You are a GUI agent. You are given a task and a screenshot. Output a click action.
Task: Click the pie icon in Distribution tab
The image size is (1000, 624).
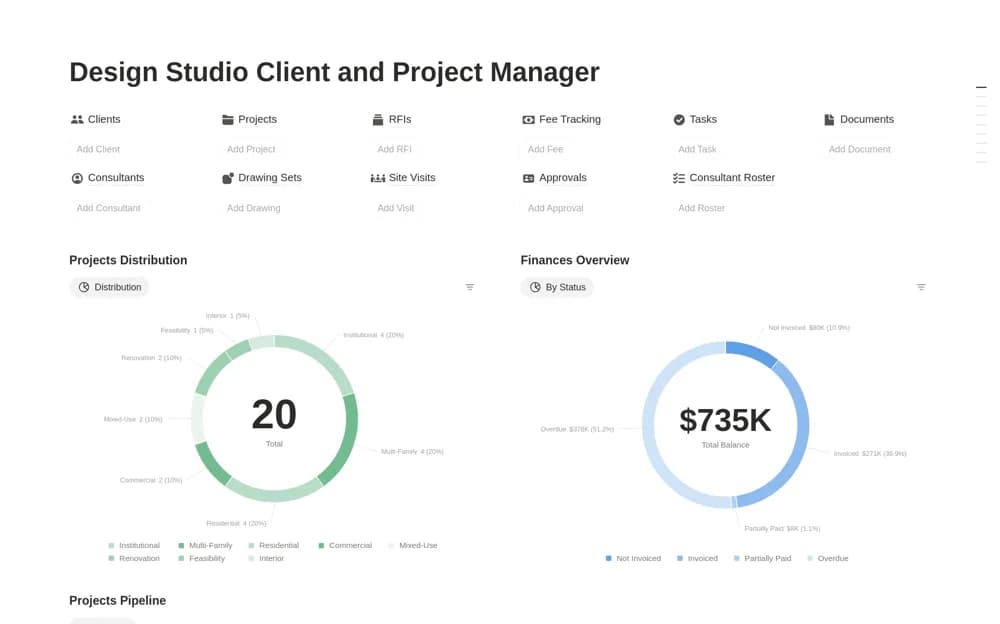click(84, 287)
